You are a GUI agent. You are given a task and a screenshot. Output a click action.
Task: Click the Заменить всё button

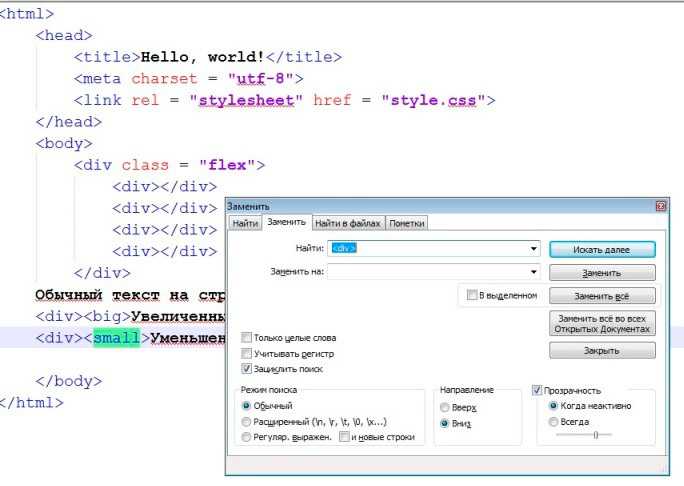point(602,296)
